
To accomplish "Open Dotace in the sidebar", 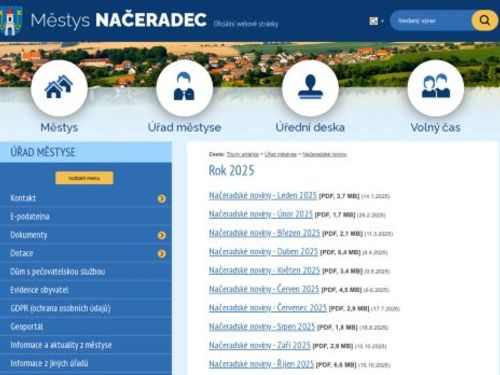I will tap(22, 253).
